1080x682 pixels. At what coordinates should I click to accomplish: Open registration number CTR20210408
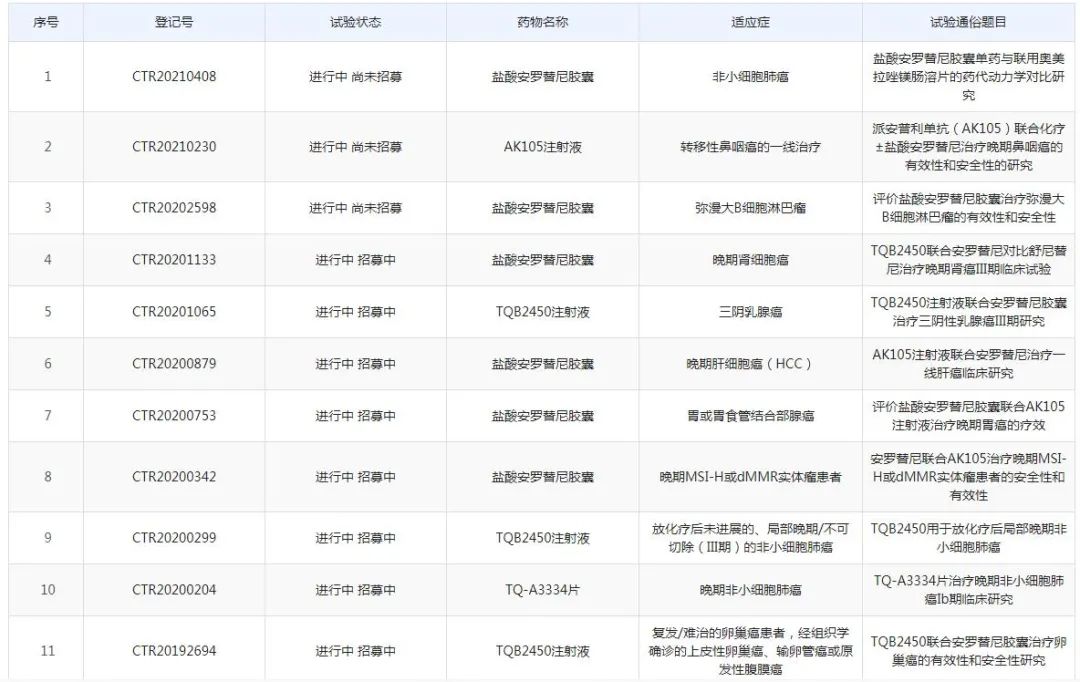click(174, 76)
